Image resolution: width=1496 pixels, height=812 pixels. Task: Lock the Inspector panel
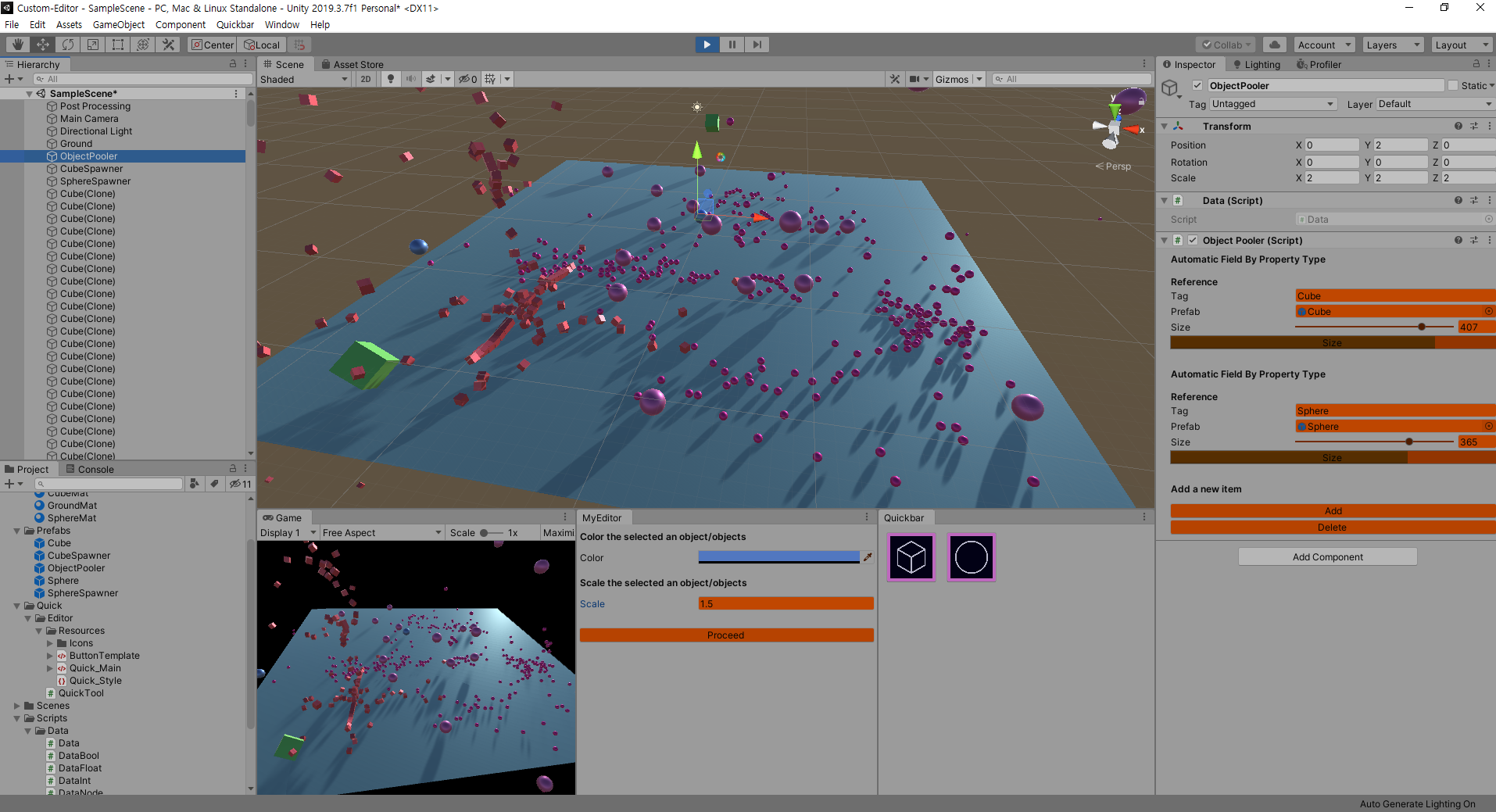[x=1476, y=64]
